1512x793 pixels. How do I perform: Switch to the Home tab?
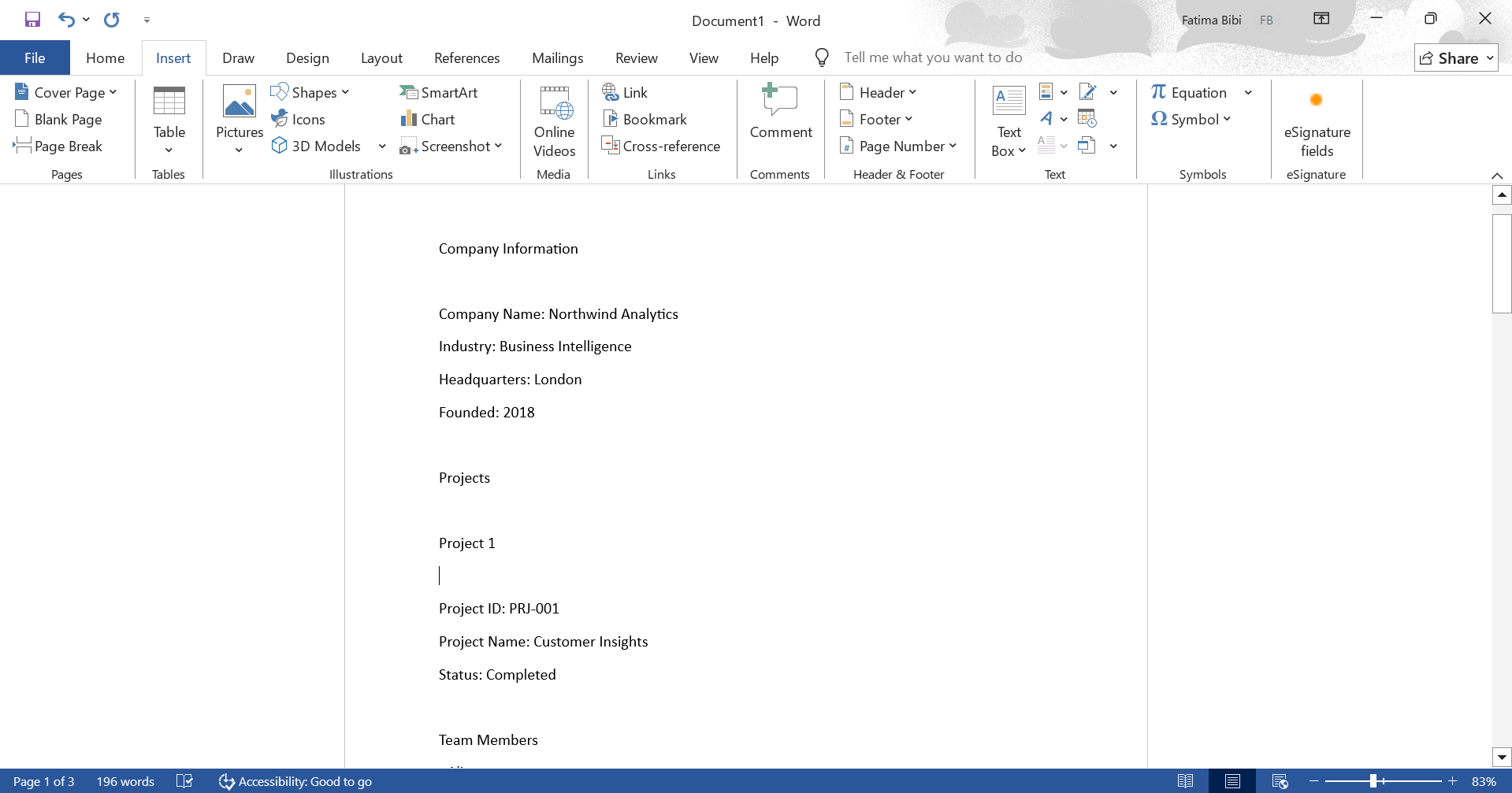pyautogui.click(x=105, y=57)
